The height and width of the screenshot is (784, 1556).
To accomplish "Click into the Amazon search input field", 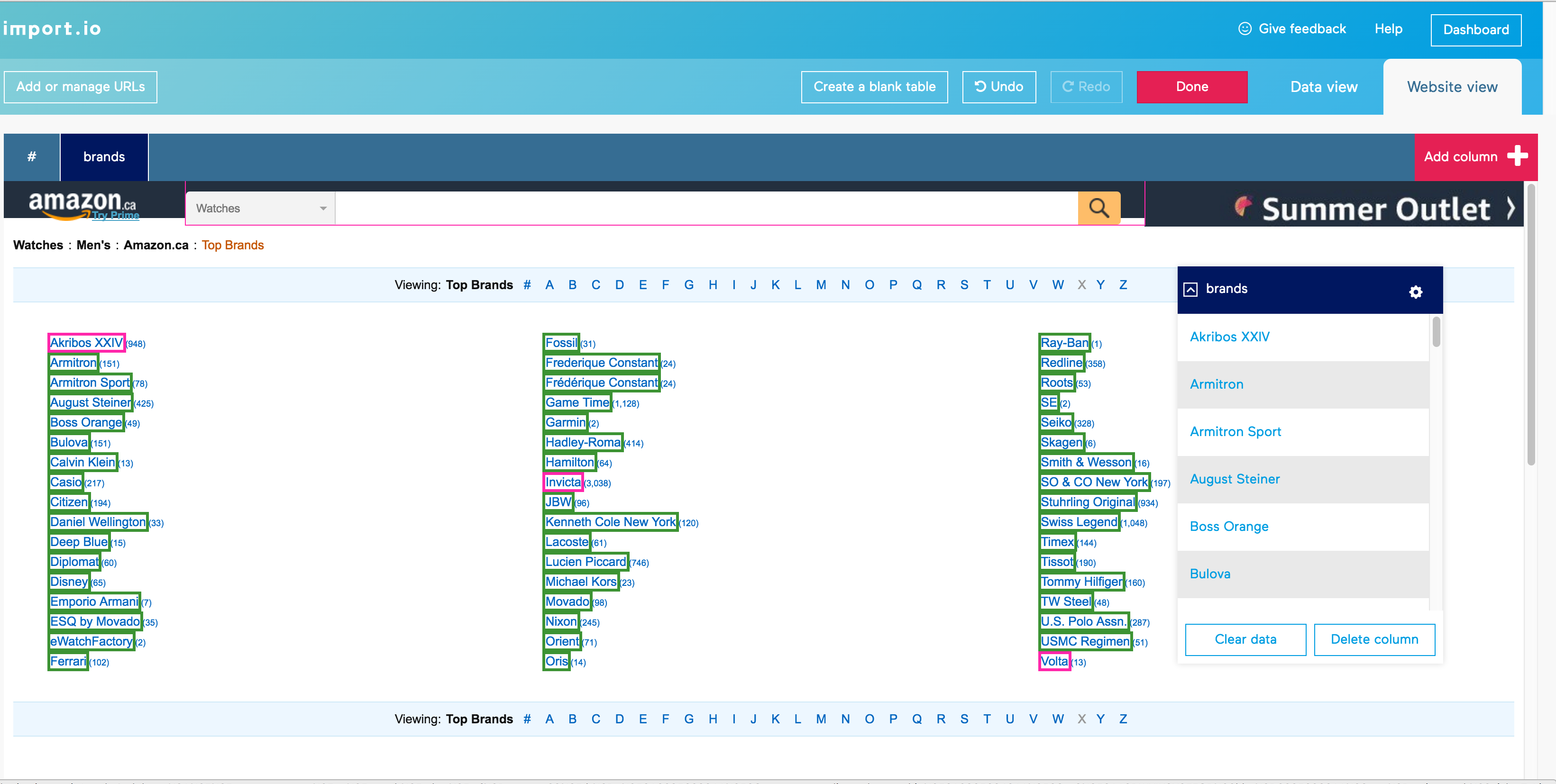I will click(x=706, y=209).
